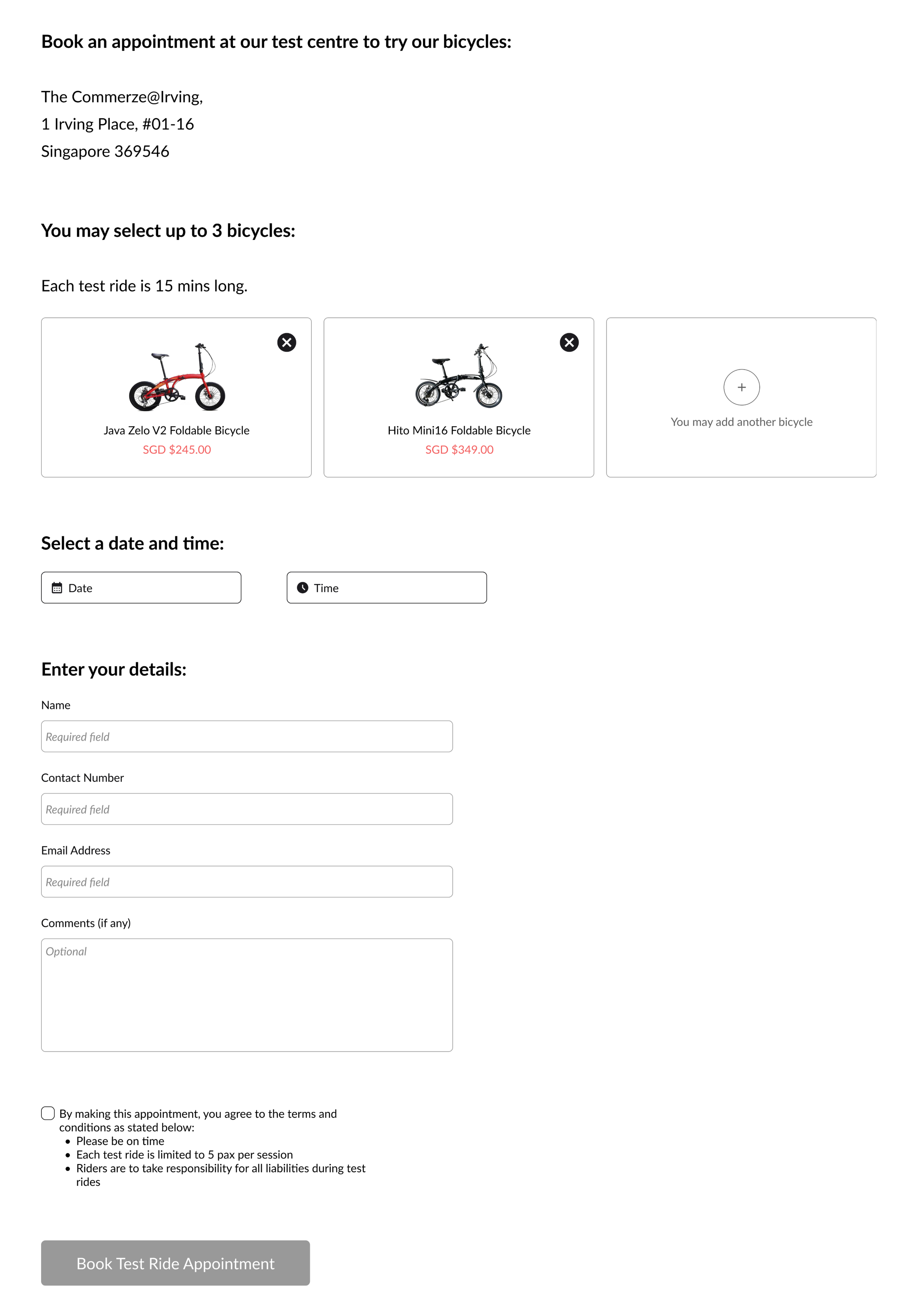Click the plus icon to add bicycle
Viewport: 917px width, 1316px height.
pos(742,387)
